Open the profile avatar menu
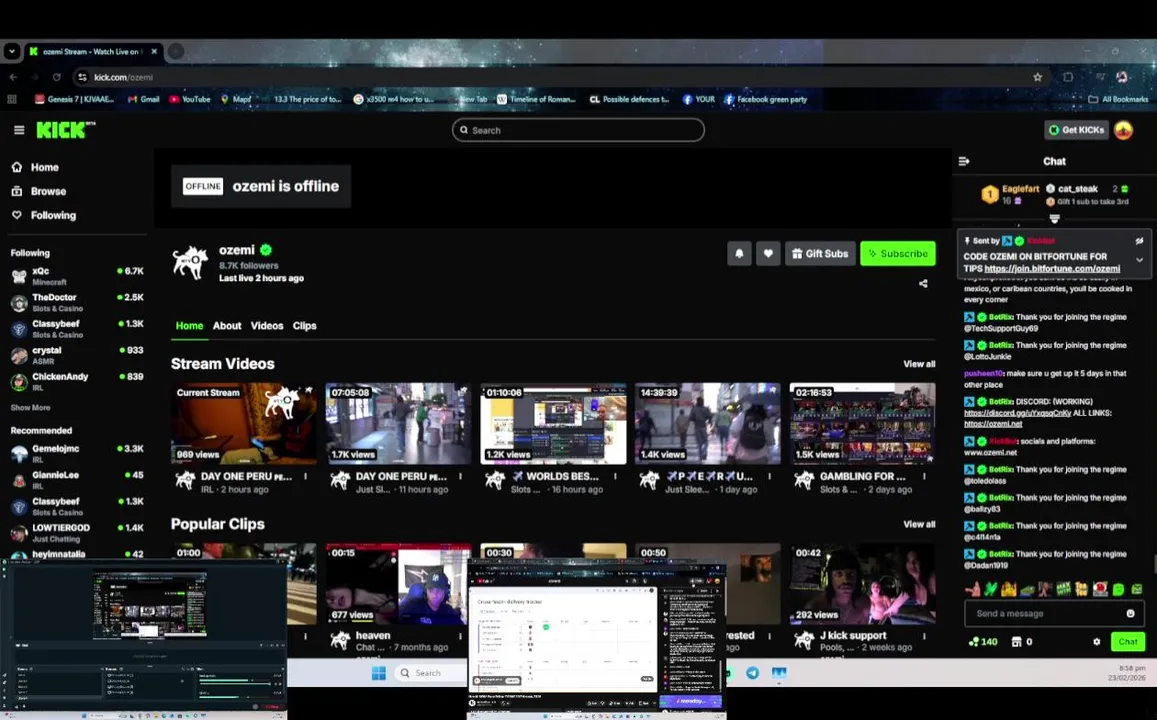1157x720 pixels. click(x=1123, y=130)
